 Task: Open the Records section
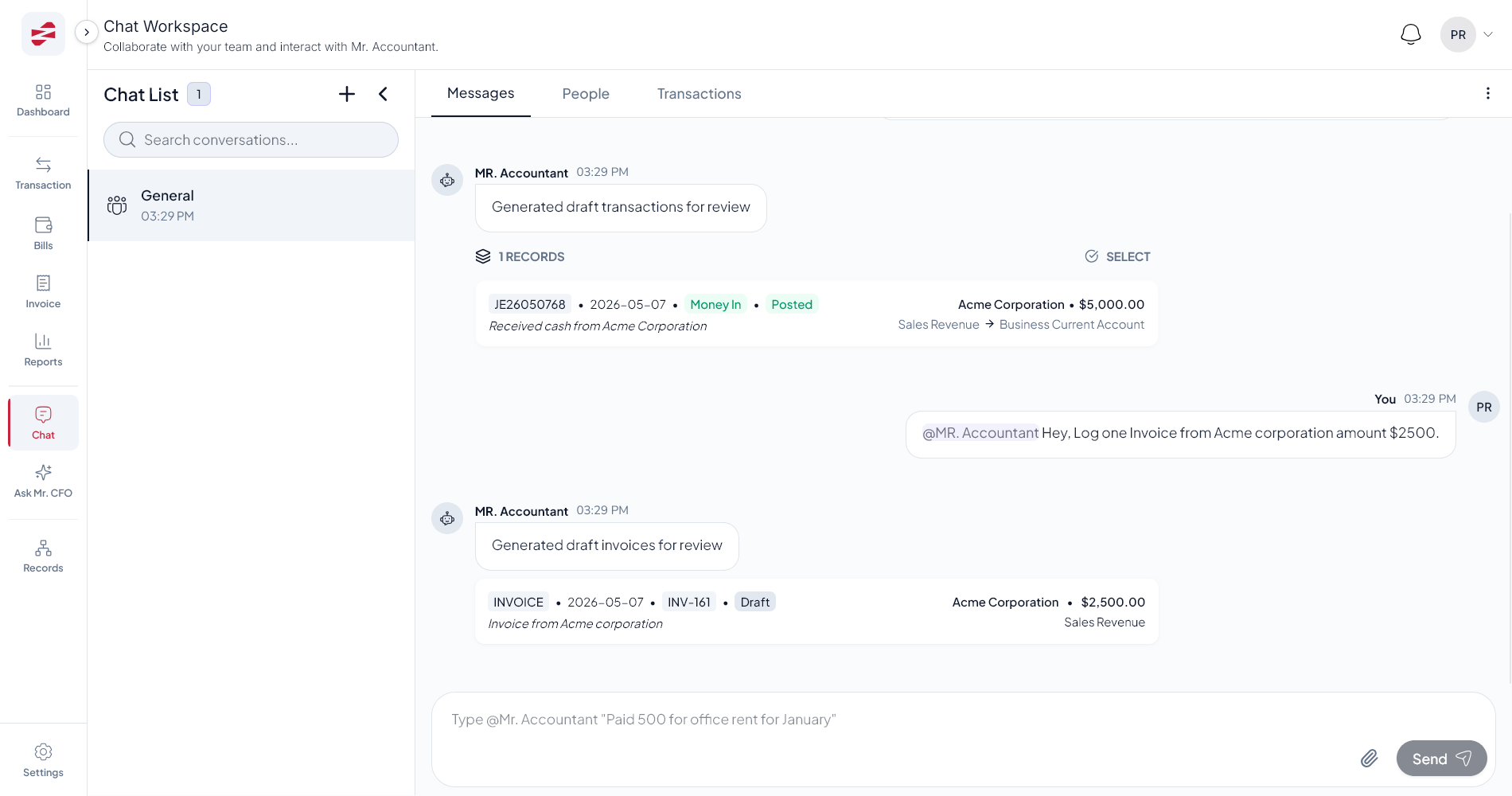pyautogui.click(x=43, y=556)
